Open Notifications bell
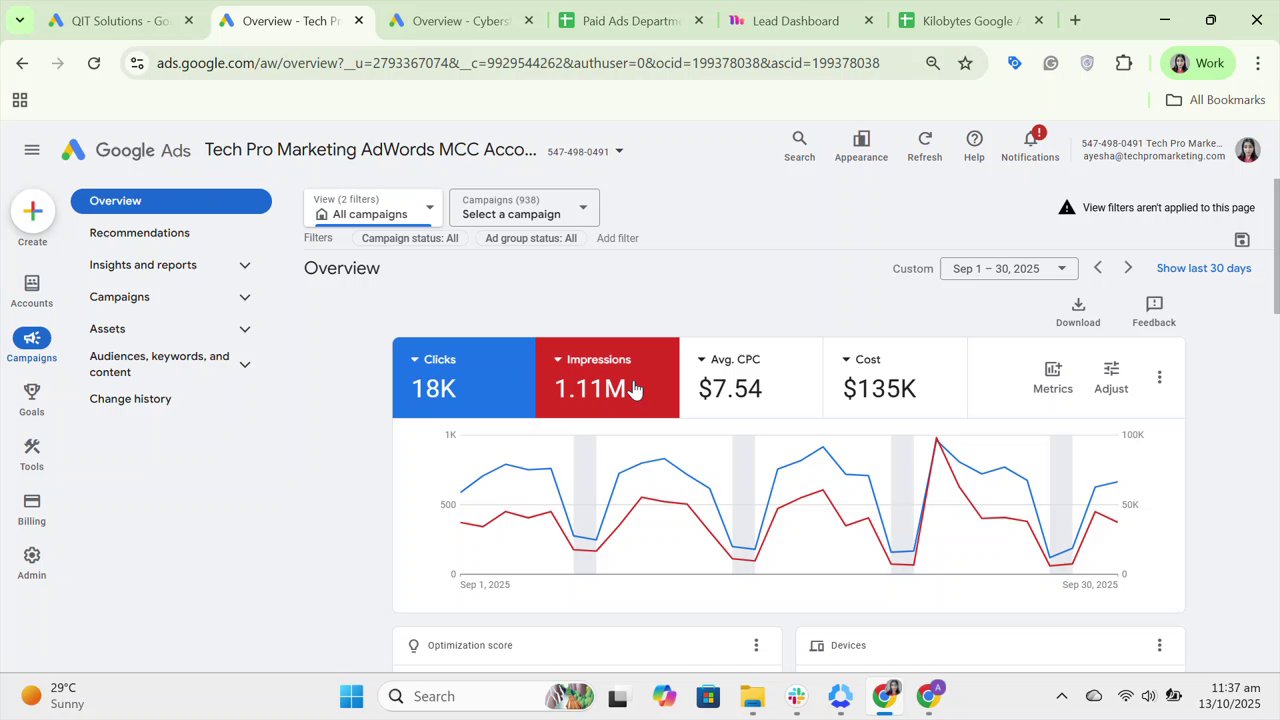The width and height of the screenshot is (1280, 720). [x=1030, y=146]
